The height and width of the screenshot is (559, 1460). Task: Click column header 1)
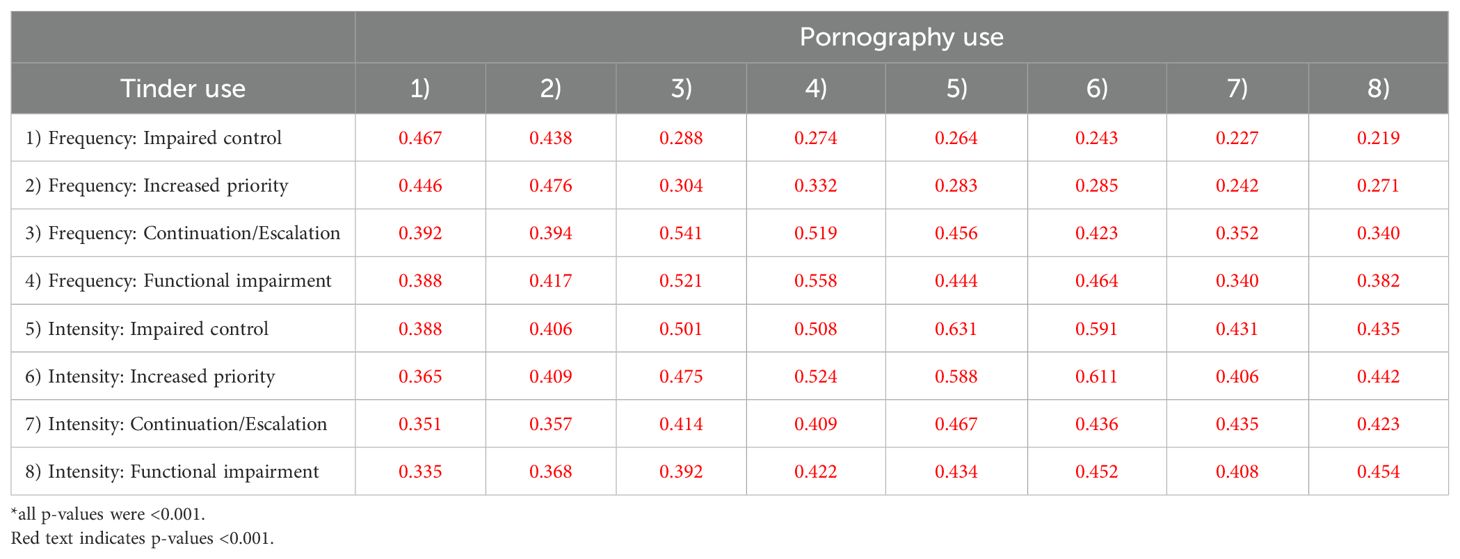click(420, 88)
